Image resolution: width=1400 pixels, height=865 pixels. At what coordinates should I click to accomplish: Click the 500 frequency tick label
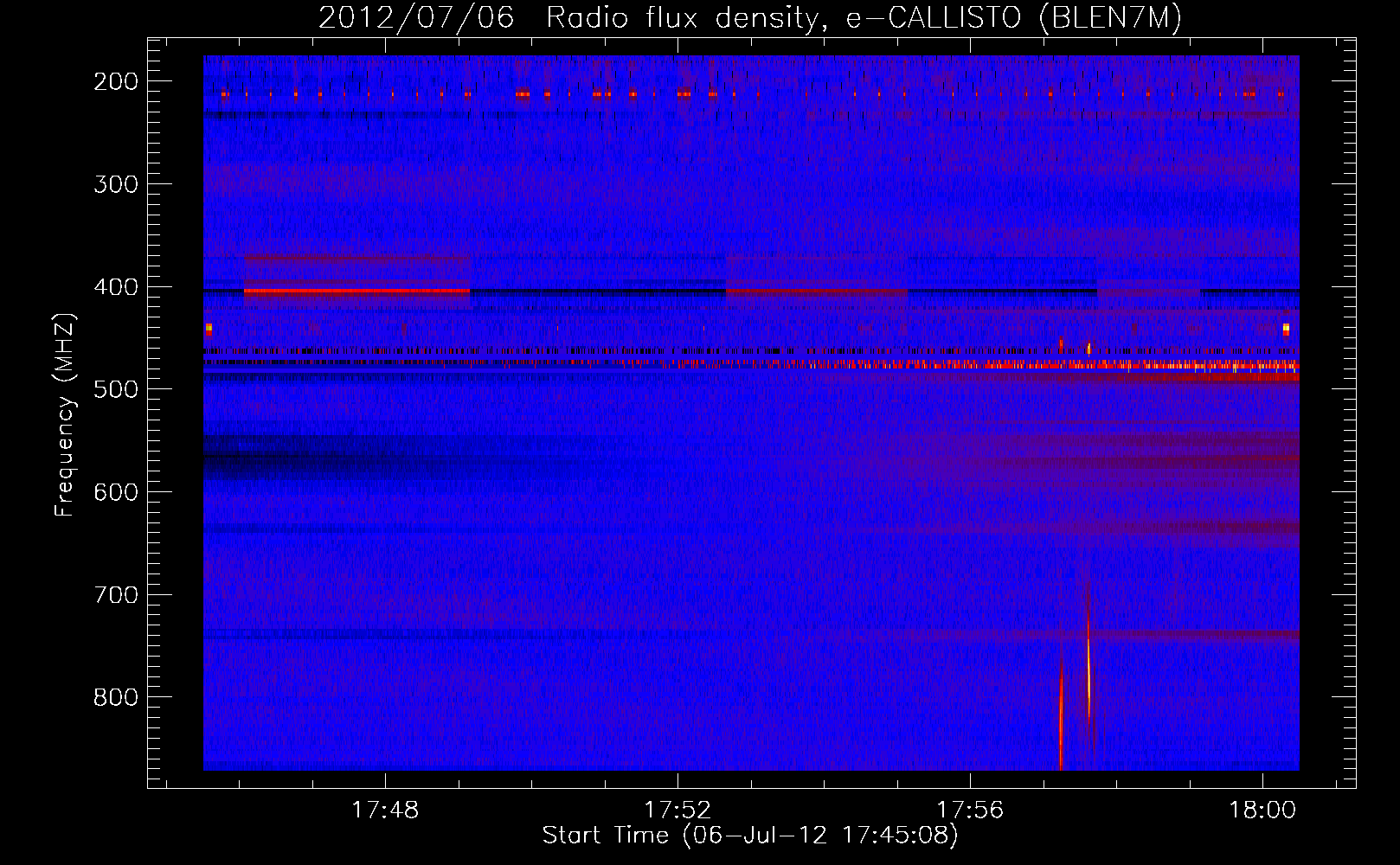[116, 389]
